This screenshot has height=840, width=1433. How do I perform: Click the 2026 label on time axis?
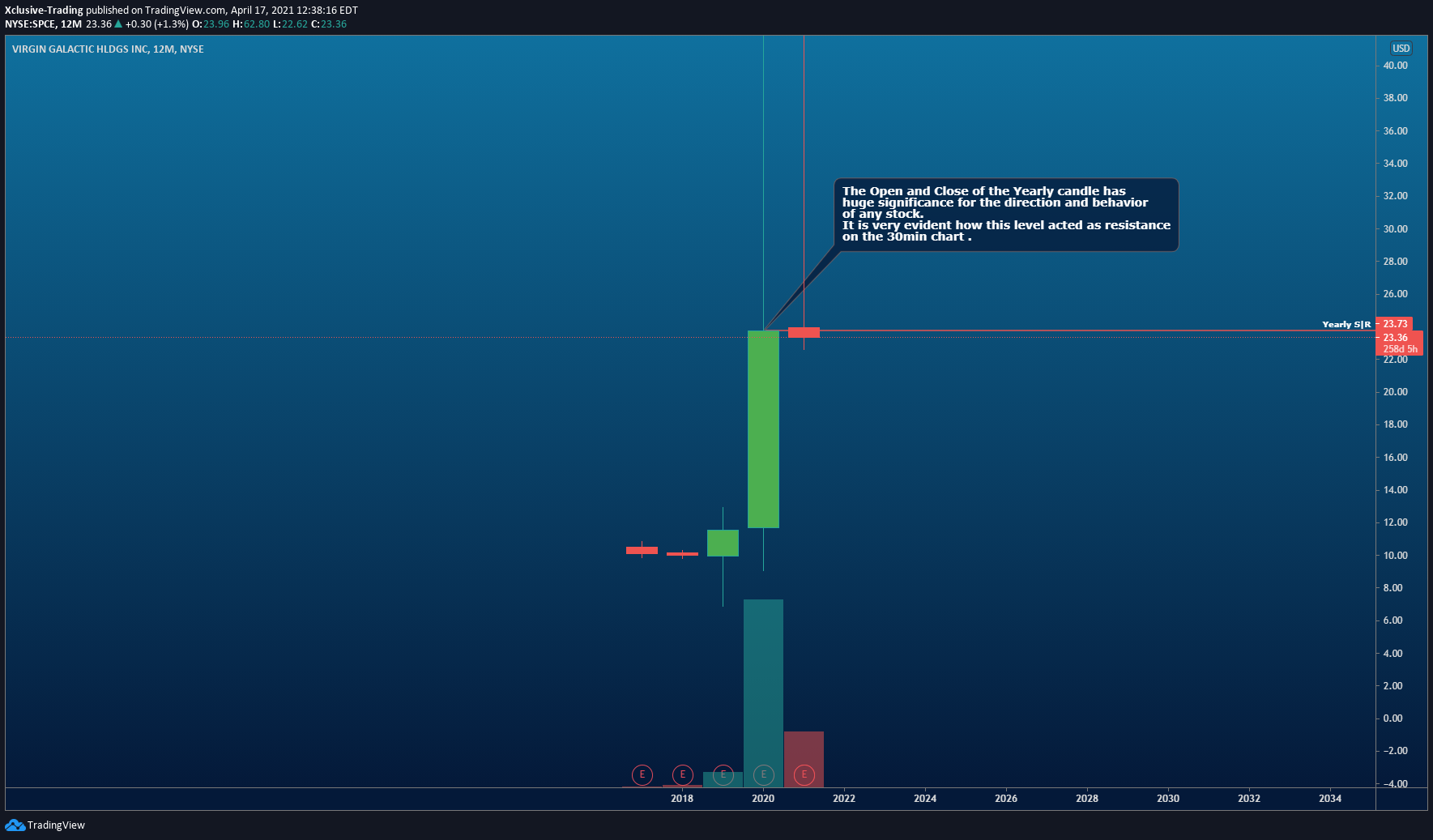1006,799
